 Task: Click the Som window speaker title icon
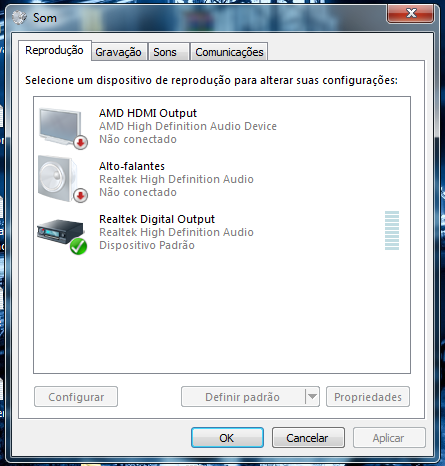[x=19, y=17]
